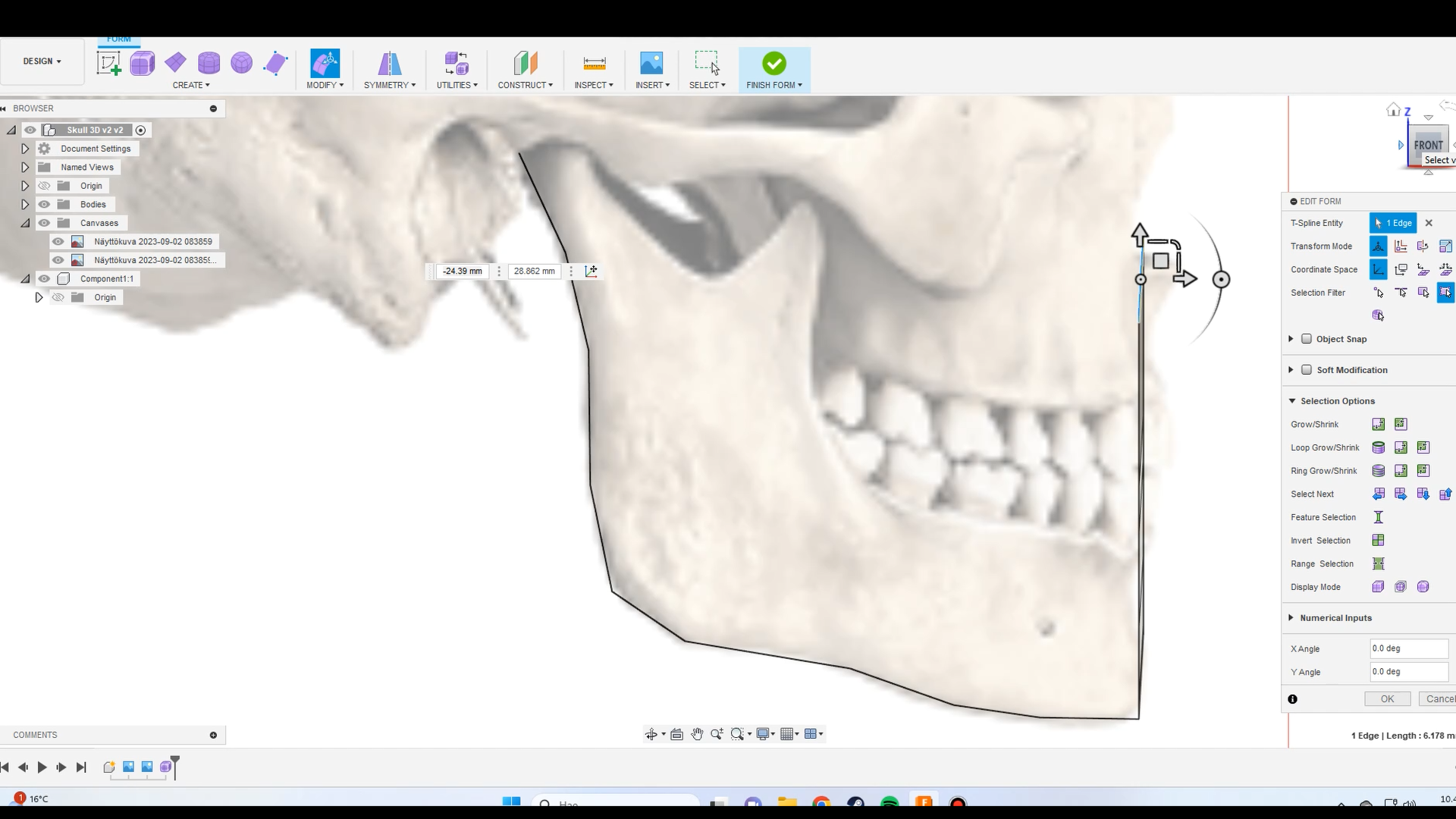Open the Insert image canvas tool

point(651,63)
